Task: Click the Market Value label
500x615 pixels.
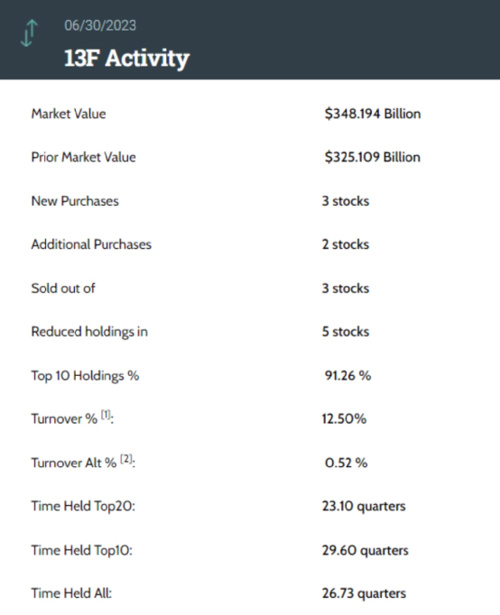Action: pyautogui.click(x=69, y=114)
